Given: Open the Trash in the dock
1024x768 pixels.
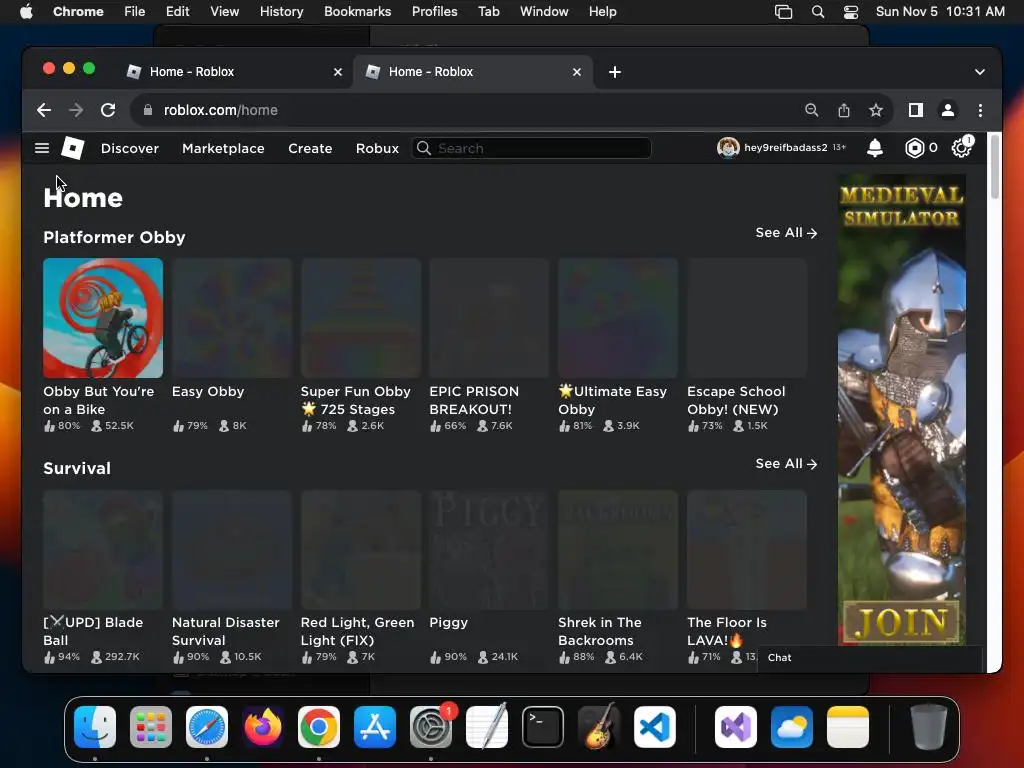Looking at the screenshot, I should 929,727.
